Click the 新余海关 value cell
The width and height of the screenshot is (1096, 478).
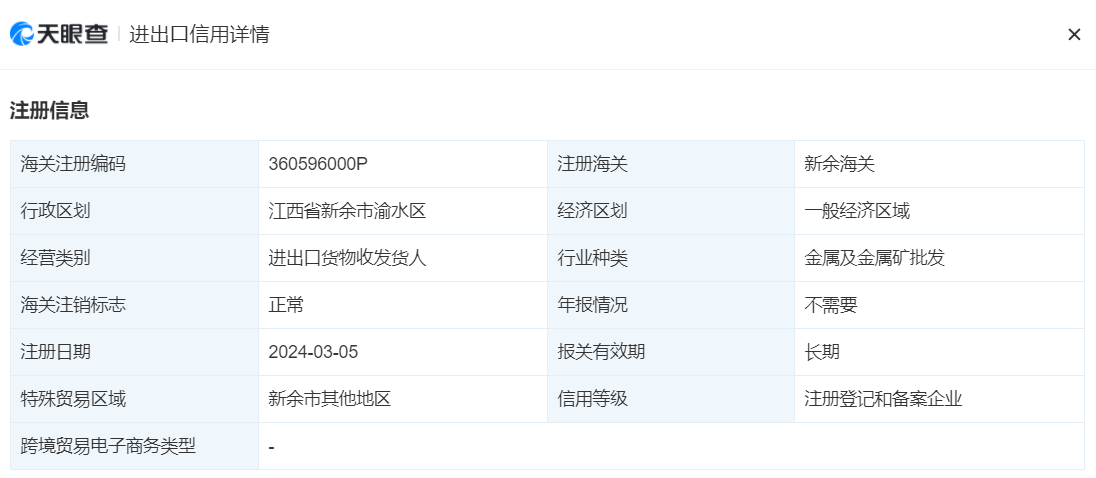[x=939, y=164]
